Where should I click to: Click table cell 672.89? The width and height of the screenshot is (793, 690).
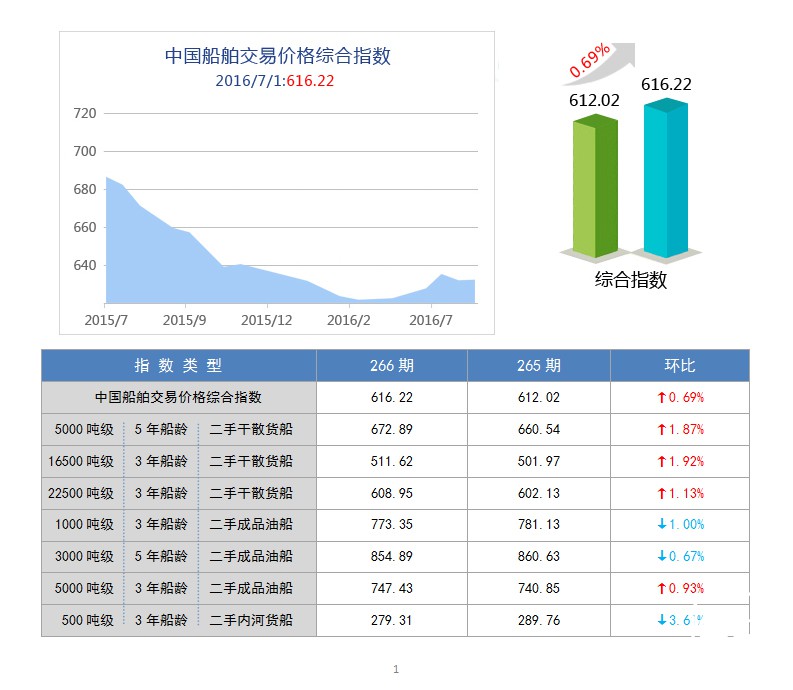pos(392,429)
